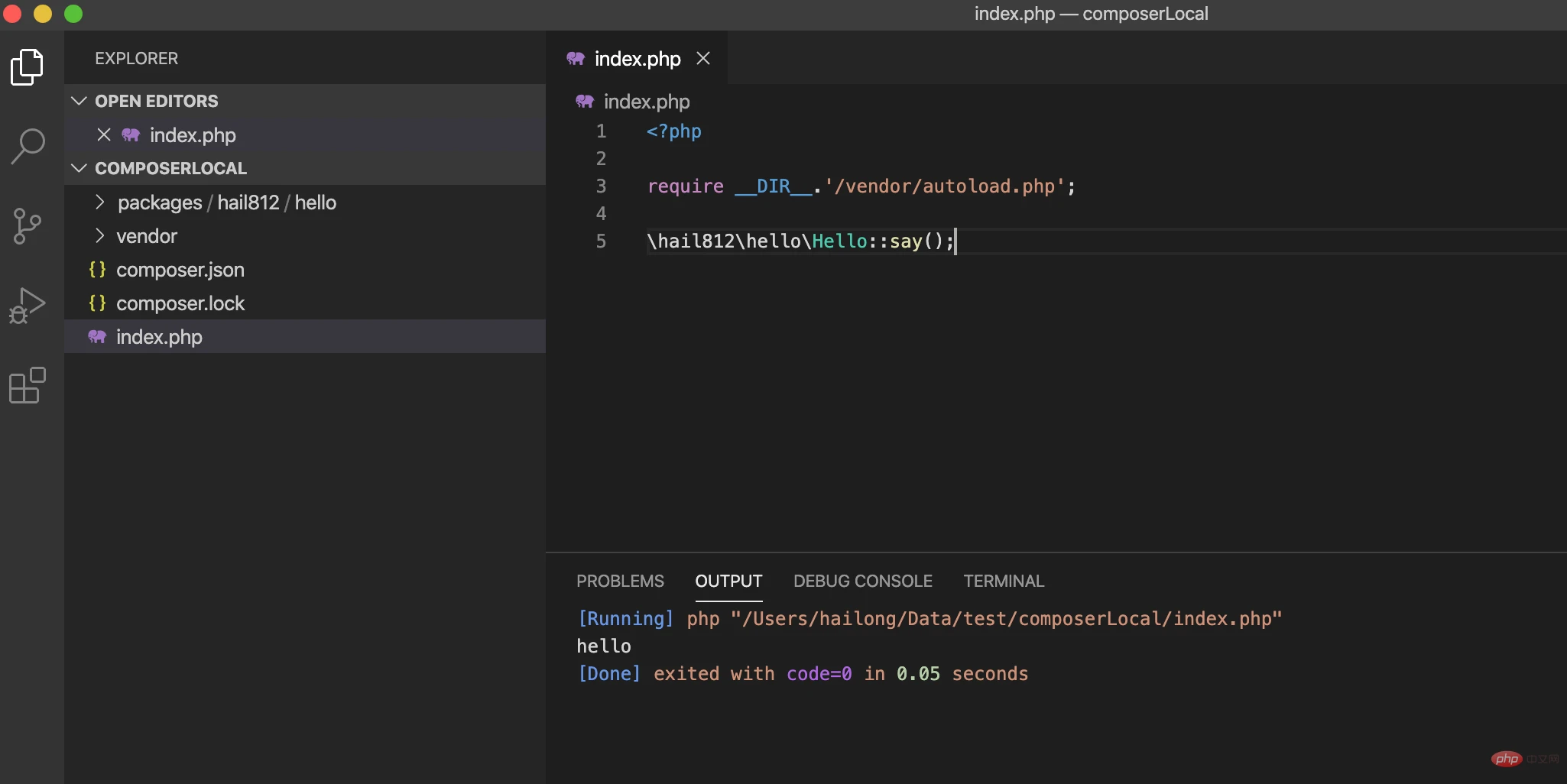Open the Source Control view icon

28,226
